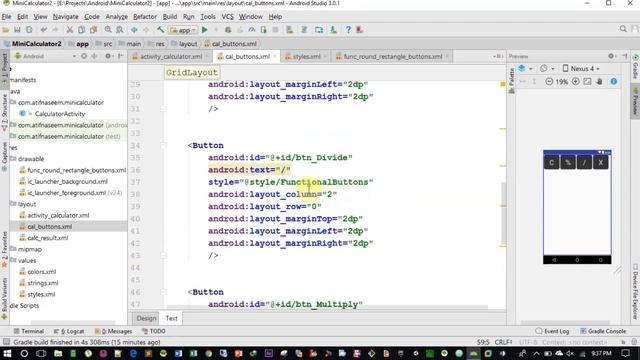Click the Debug bug toolbar icon

[x=228, y=30]
